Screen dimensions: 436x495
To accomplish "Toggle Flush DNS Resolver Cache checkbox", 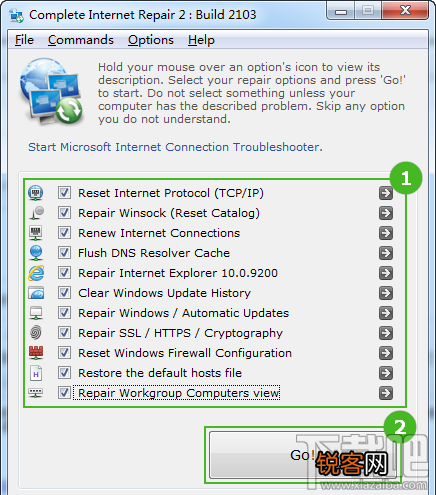I will coord(64,253).
